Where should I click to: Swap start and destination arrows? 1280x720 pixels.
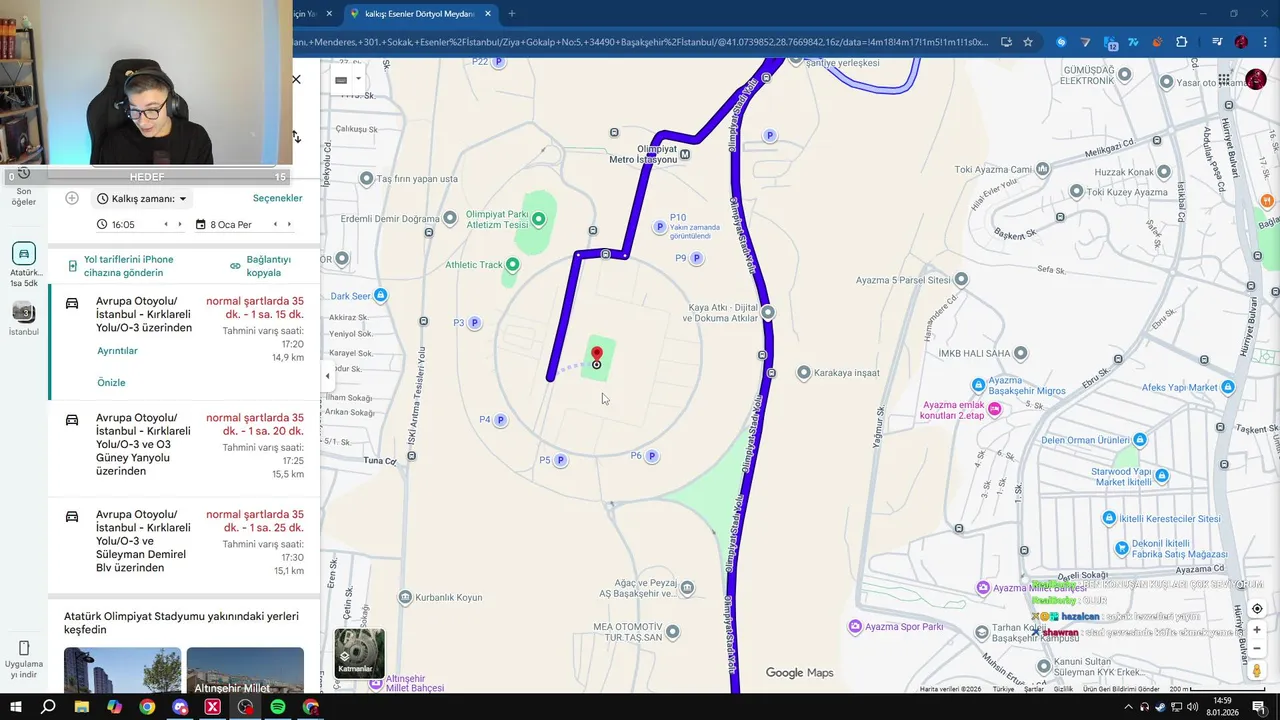(296, 137)
